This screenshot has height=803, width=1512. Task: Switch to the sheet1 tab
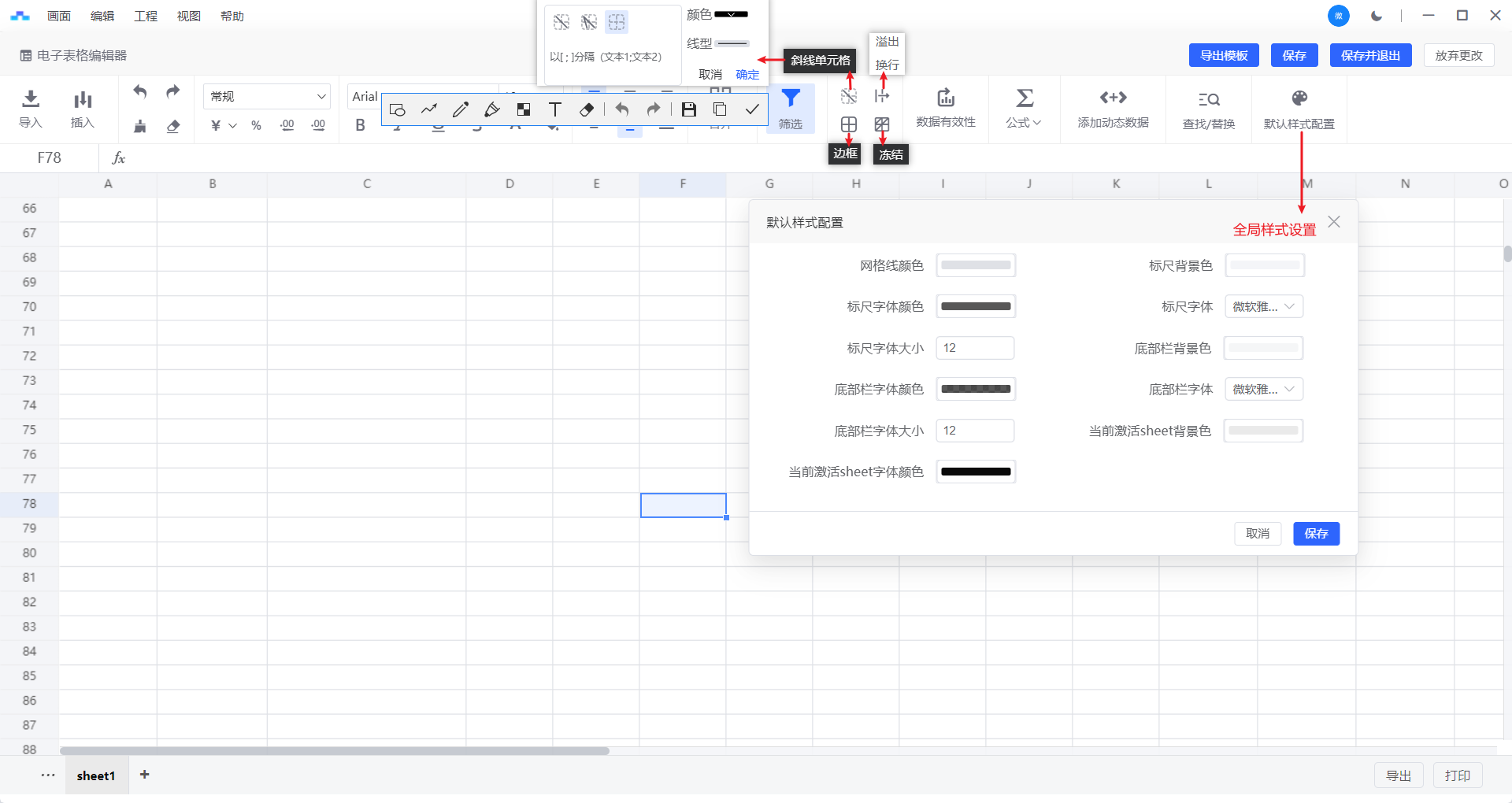coord(96,775)
